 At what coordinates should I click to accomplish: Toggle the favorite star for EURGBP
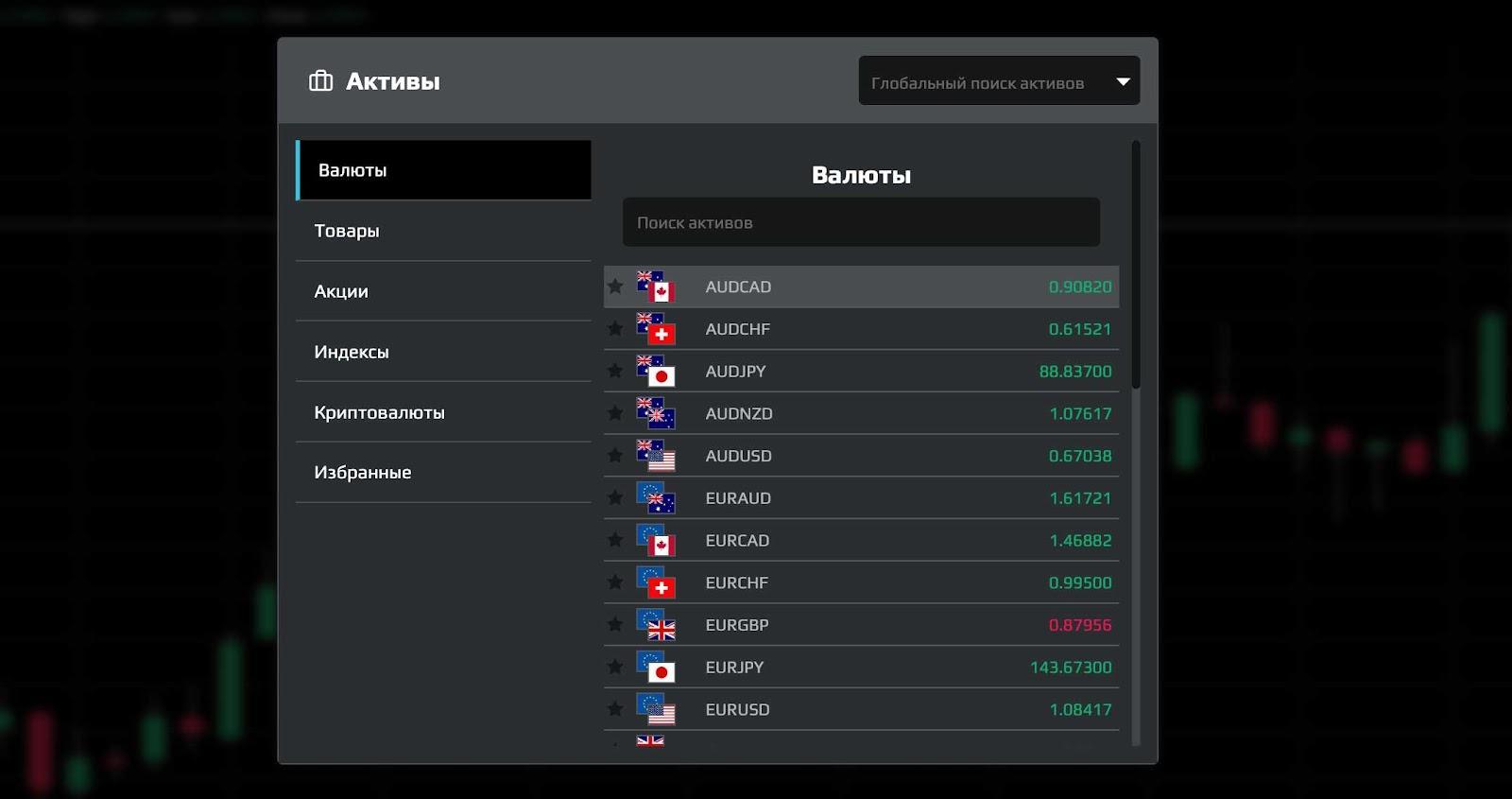pos(615,624)
